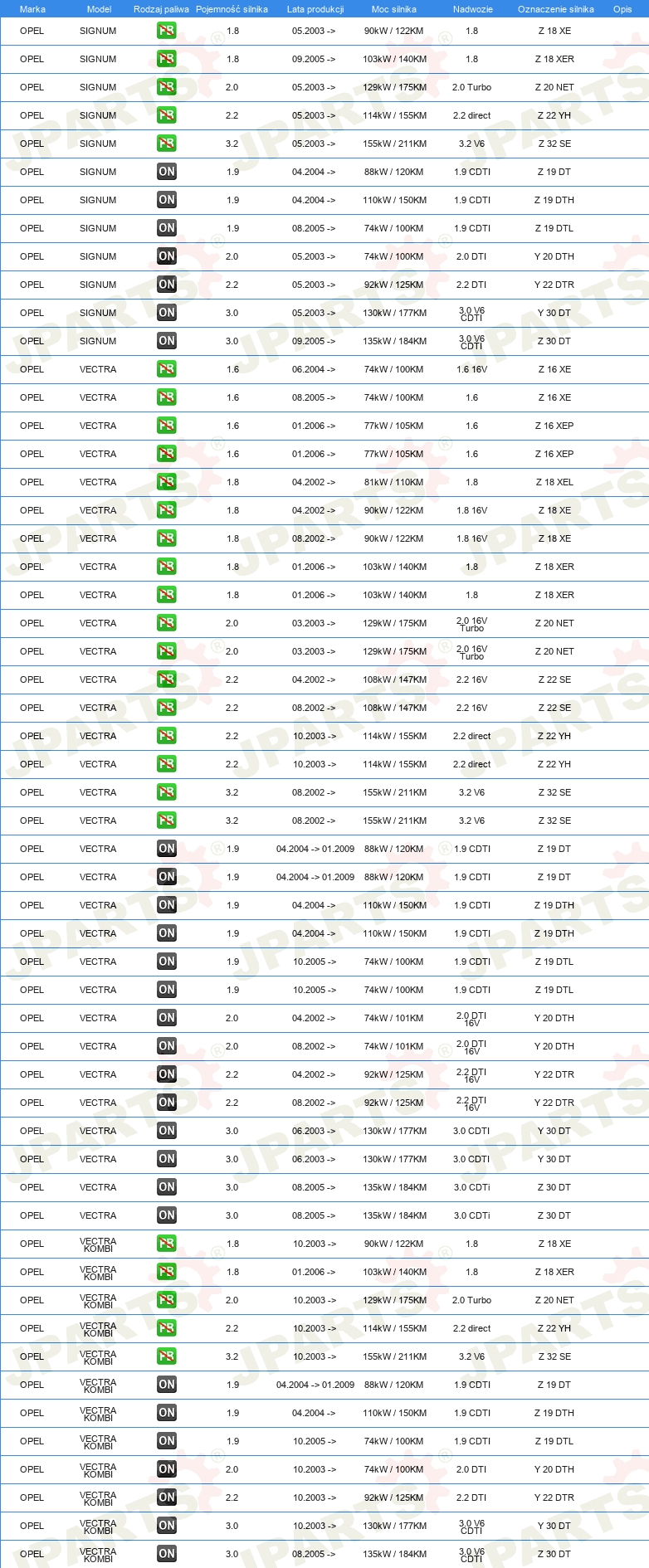Click the Rodzaj paliwa column header
The image size is (649, 1568).
(x=161, y=9)
